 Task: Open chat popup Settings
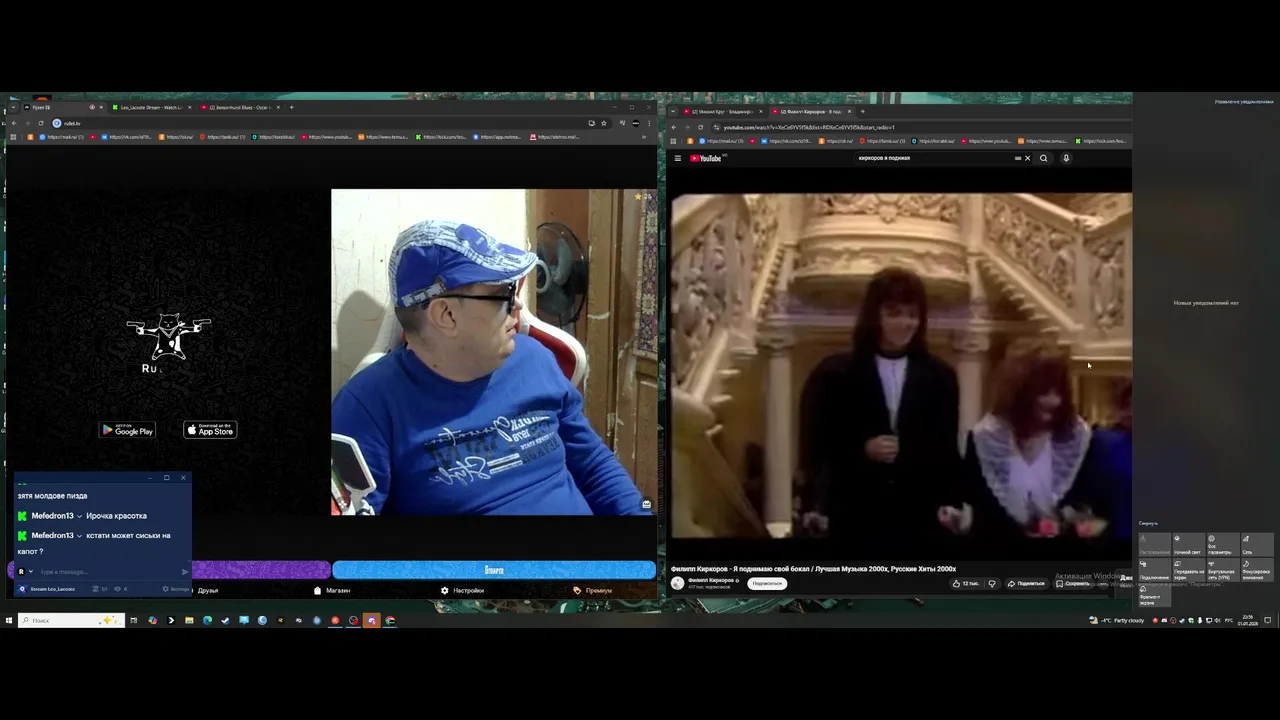pos(177,589)
